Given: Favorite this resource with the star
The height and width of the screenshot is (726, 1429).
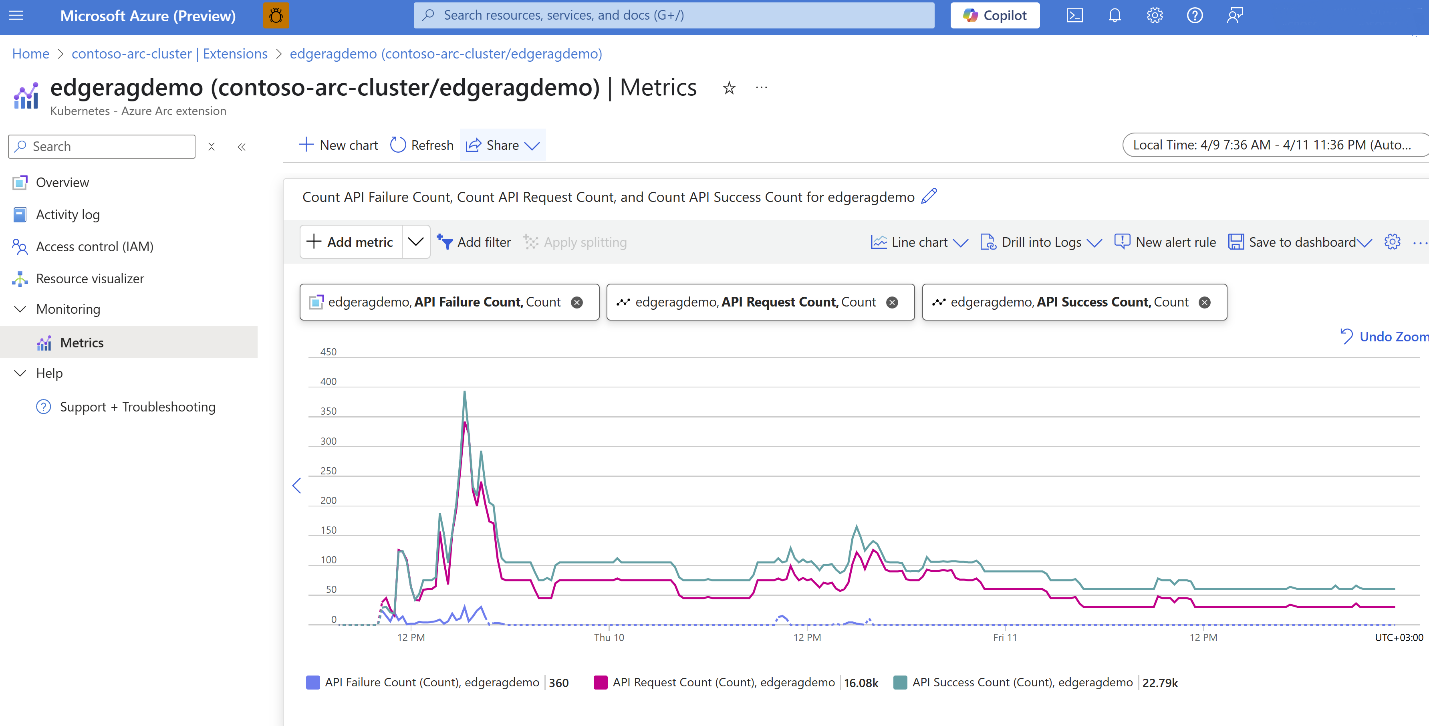Looking at the screenshot, I should click(x=729, y=88).
